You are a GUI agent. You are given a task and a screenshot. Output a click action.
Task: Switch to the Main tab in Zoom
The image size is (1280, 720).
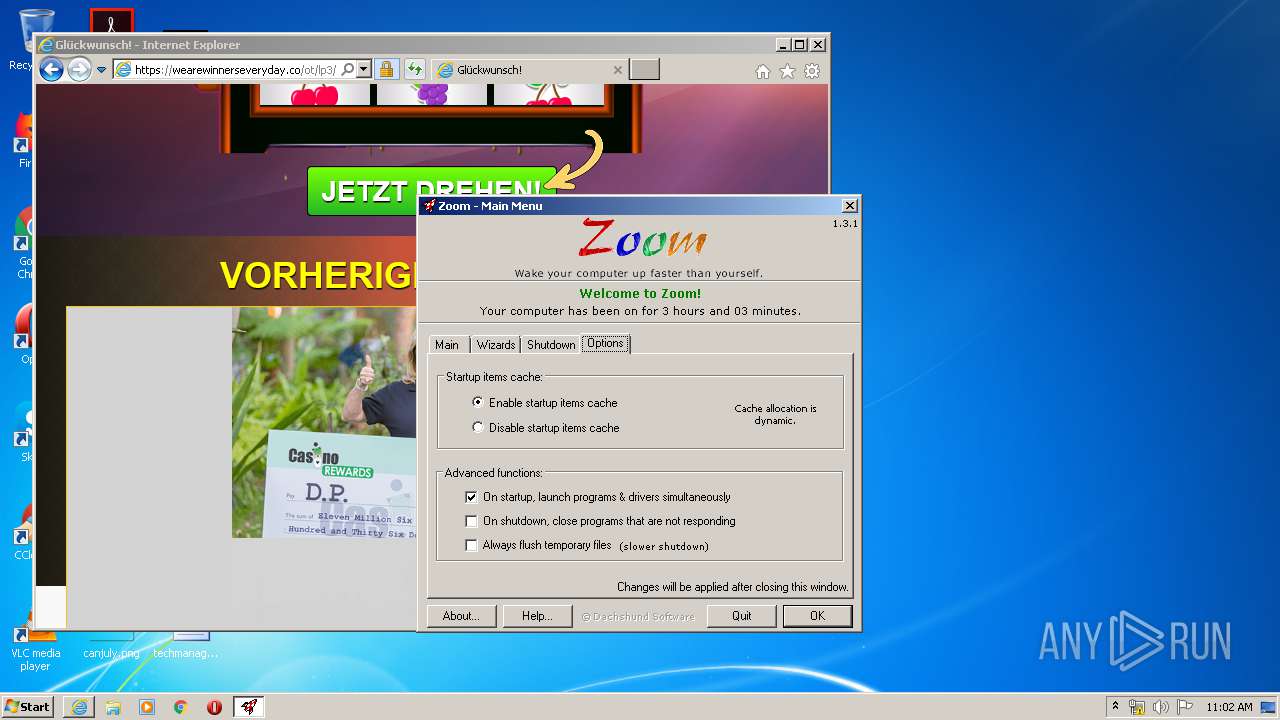447,344
